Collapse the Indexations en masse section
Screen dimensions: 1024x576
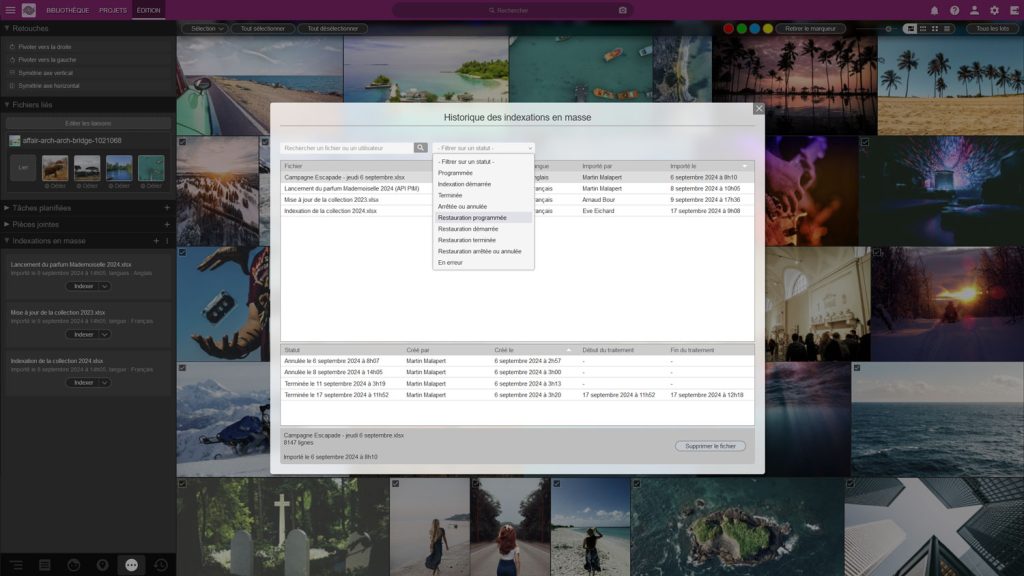7,241
